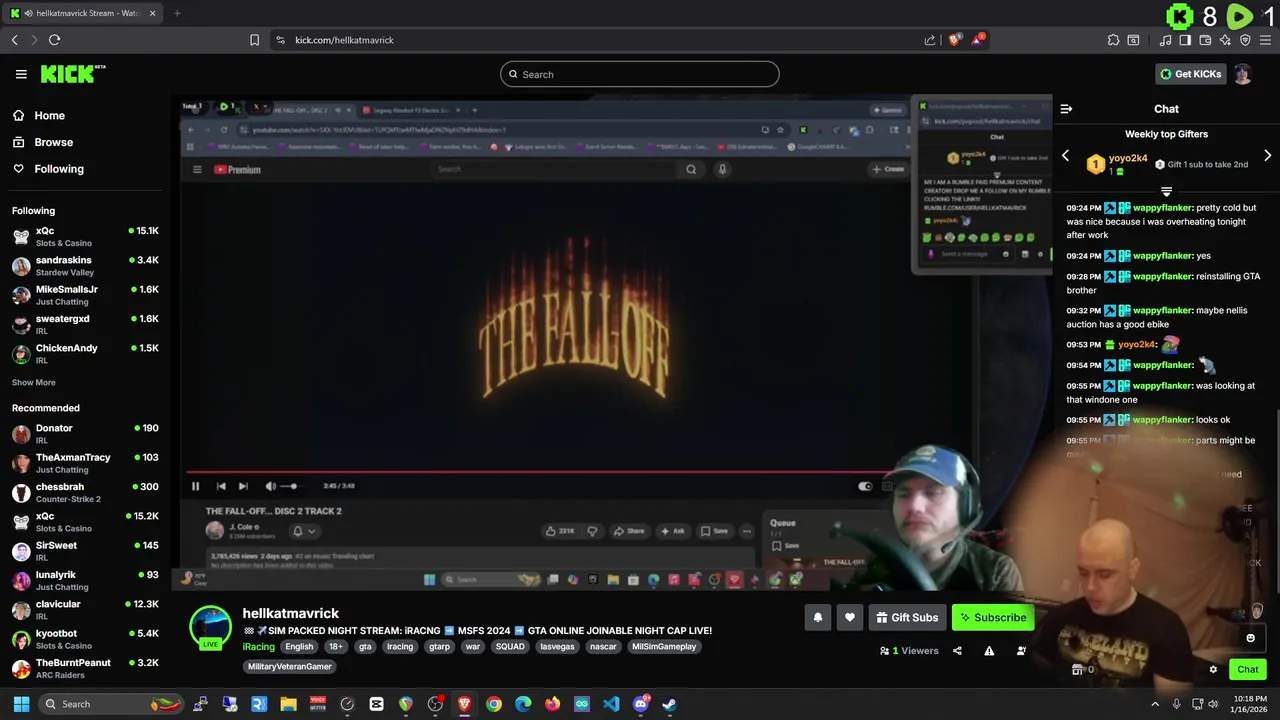Click the Kick search field

click(640, 74)
